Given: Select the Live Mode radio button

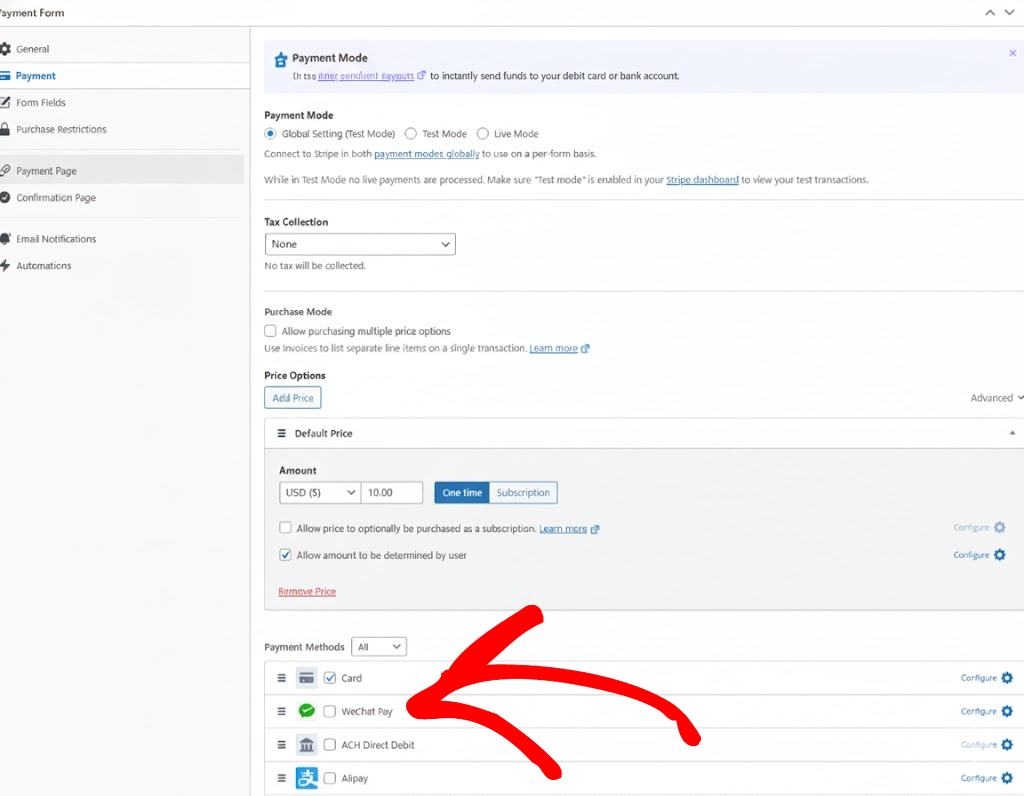Looking at the screenshot, I should 483,134.
